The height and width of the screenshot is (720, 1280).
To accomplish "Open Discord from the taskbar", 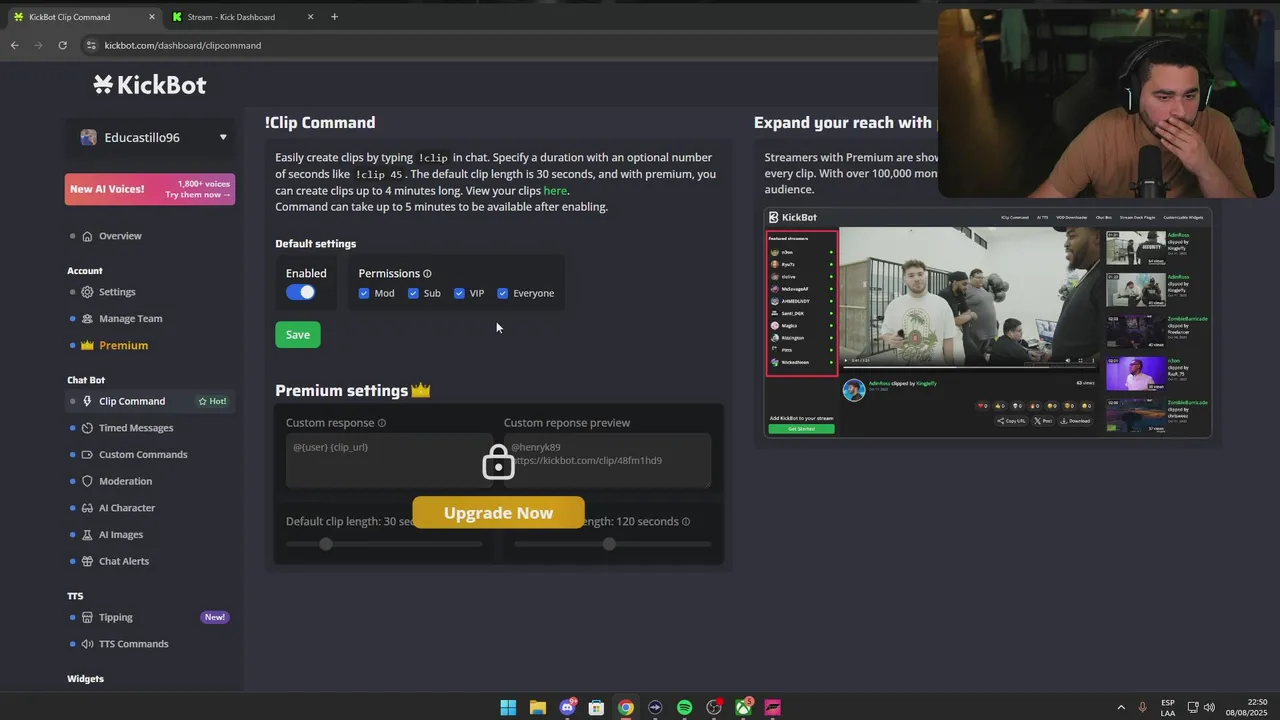I will pos(567,707).
